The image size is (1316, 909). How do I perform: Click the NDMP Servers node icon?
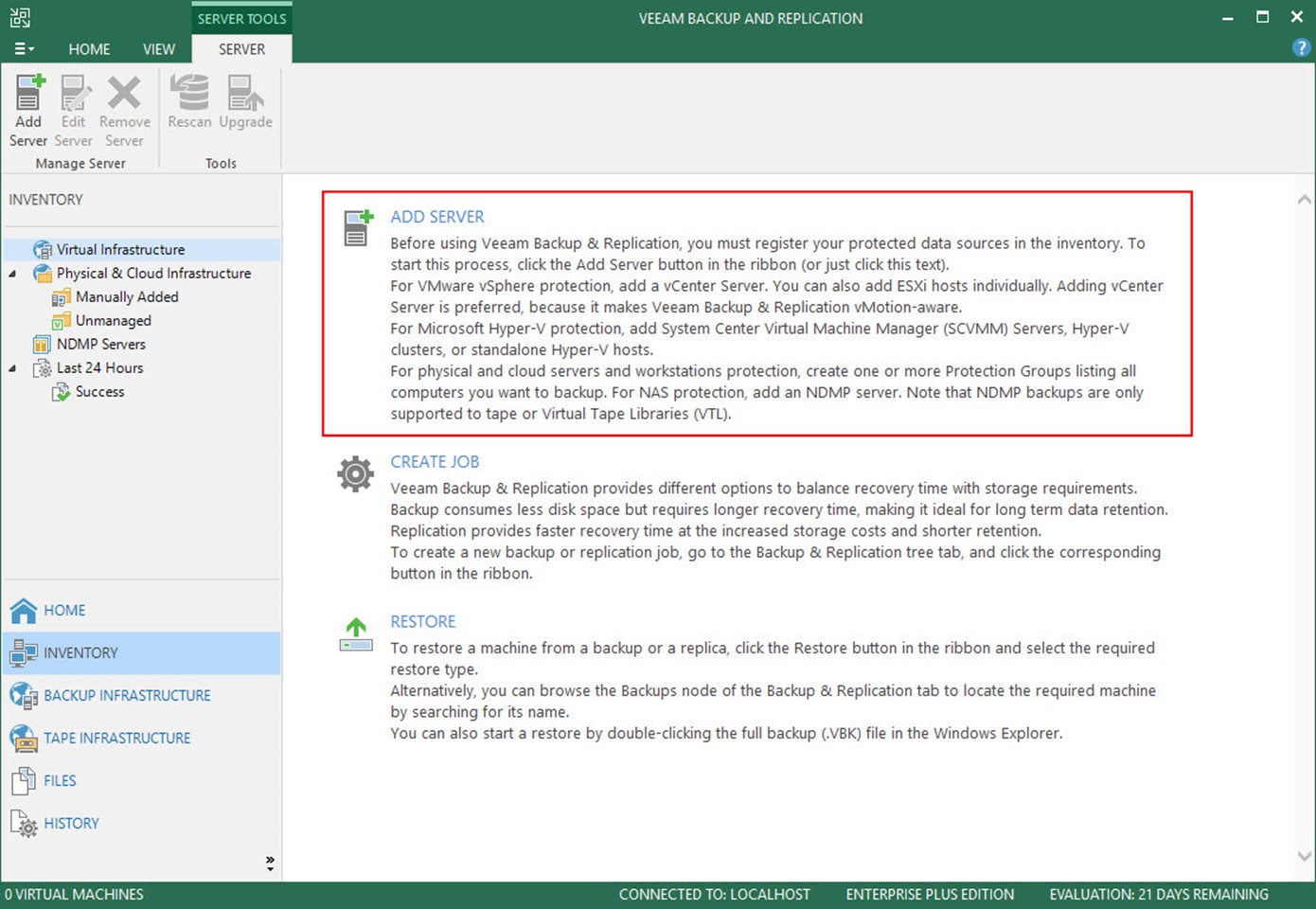pos(43,345)
